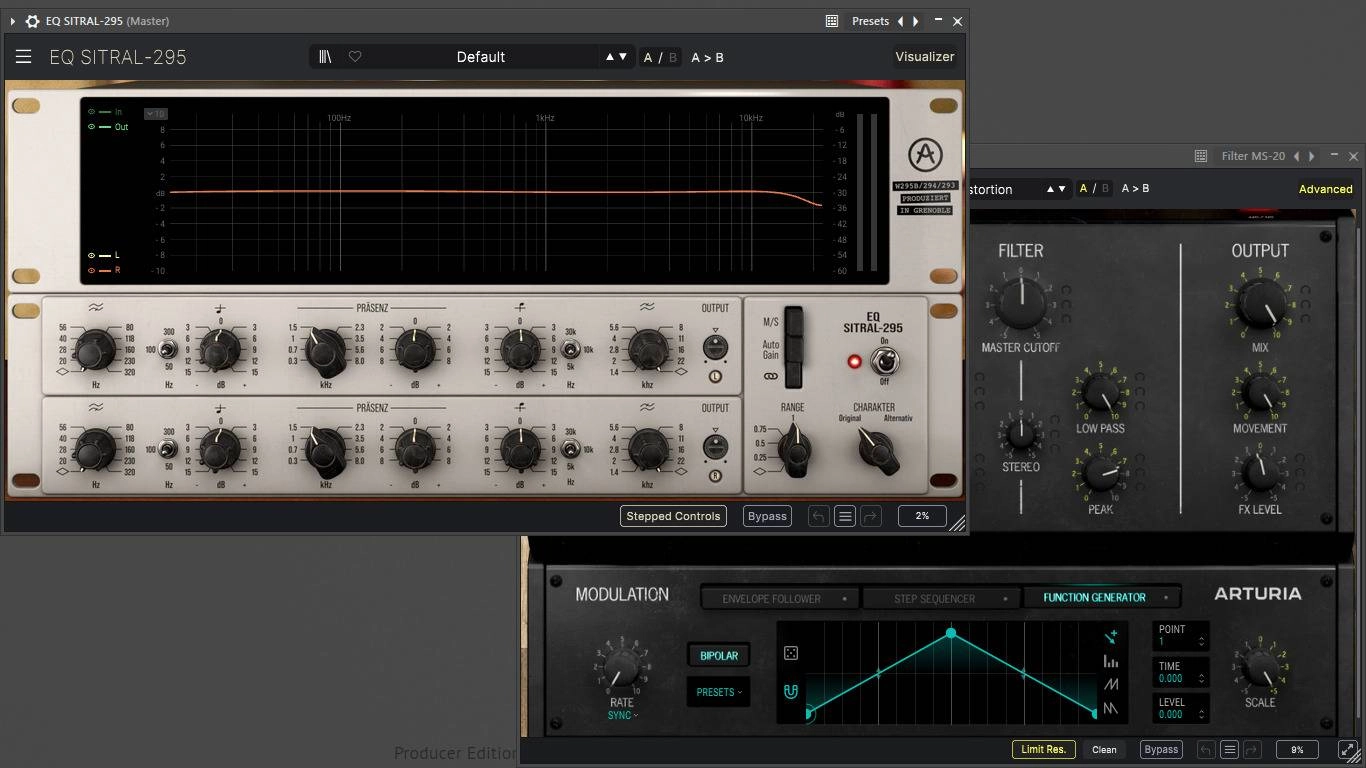
Task: Click the dice randomize icon in function generator
Action: 791,653
